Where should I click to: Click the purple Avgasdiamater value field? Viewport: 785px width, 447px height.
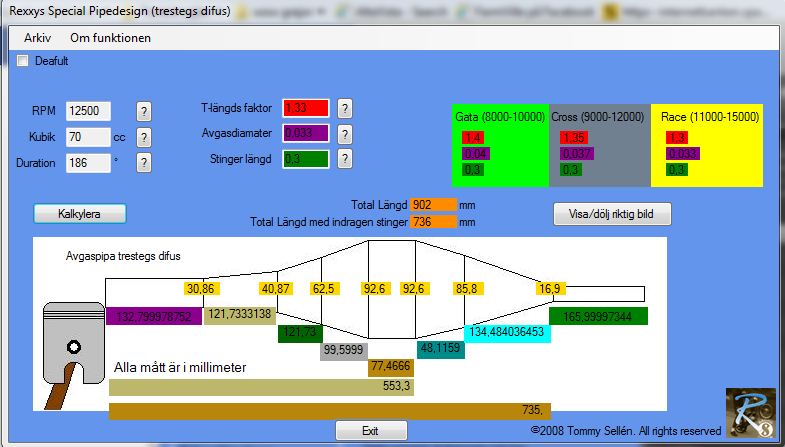point(306,134)
